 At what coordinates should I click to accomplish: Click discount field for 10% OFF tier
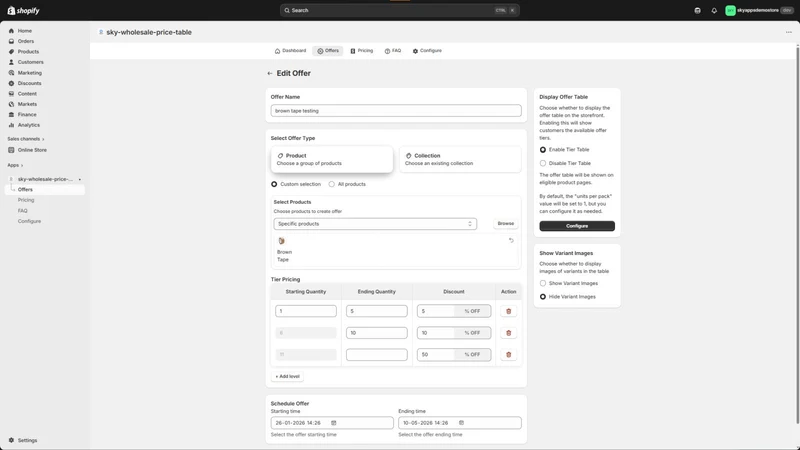(x=435, y=333)
